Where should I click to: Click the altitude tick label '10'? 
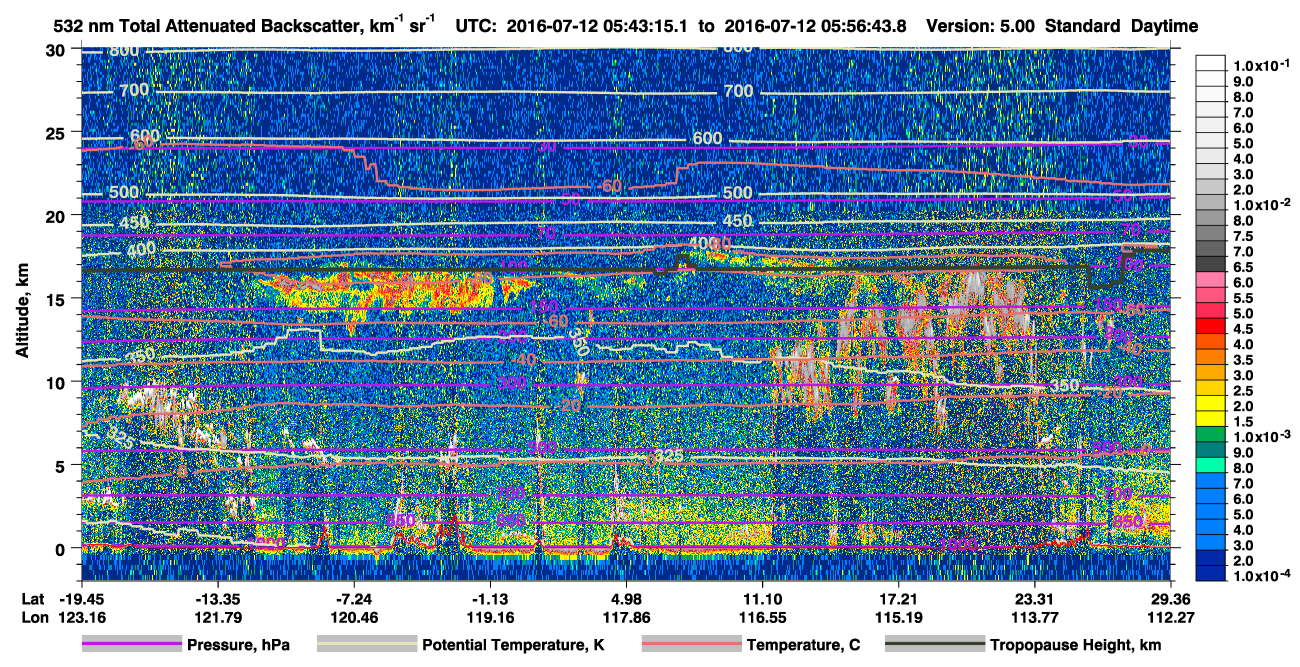[57, 382]
